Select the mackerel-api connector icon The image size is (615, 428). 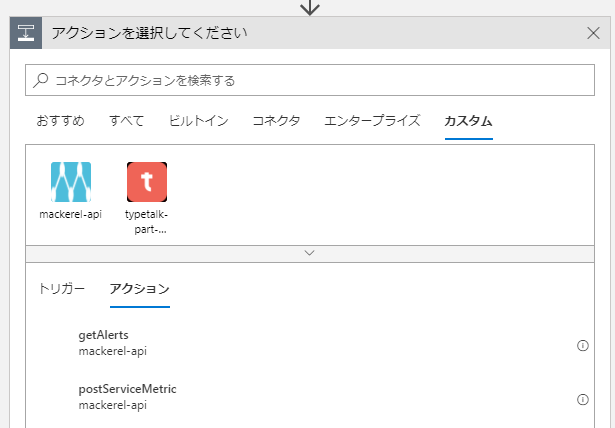click(71, 182)
